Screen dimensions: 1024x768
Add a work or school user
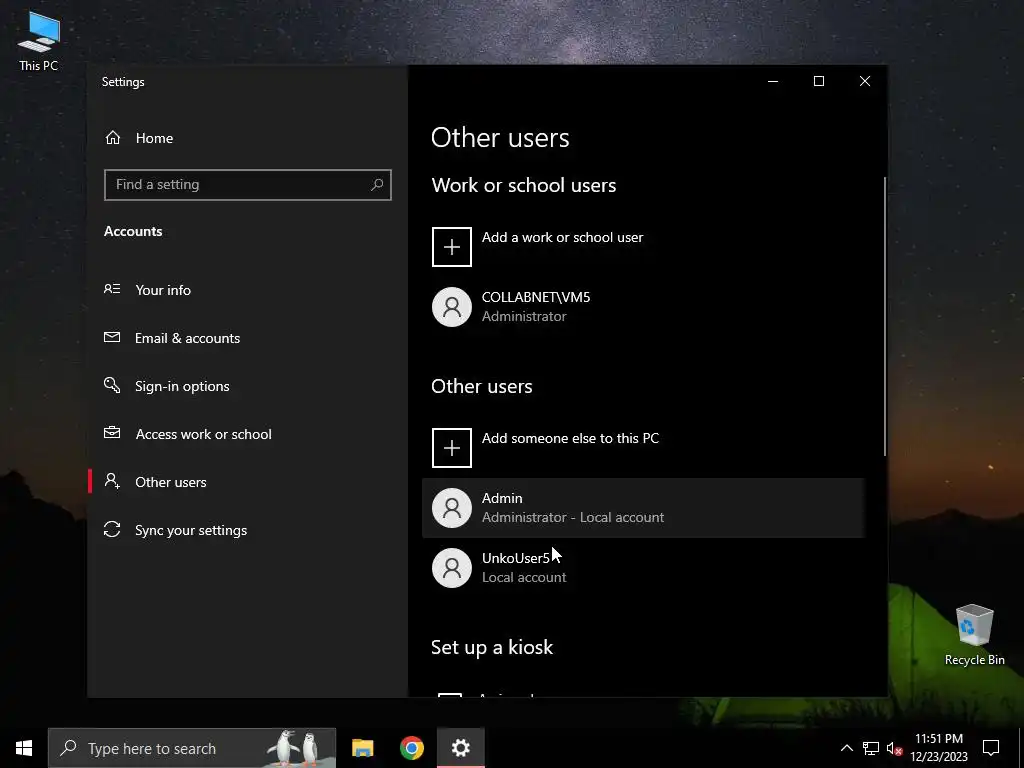[x=643, y=247]
